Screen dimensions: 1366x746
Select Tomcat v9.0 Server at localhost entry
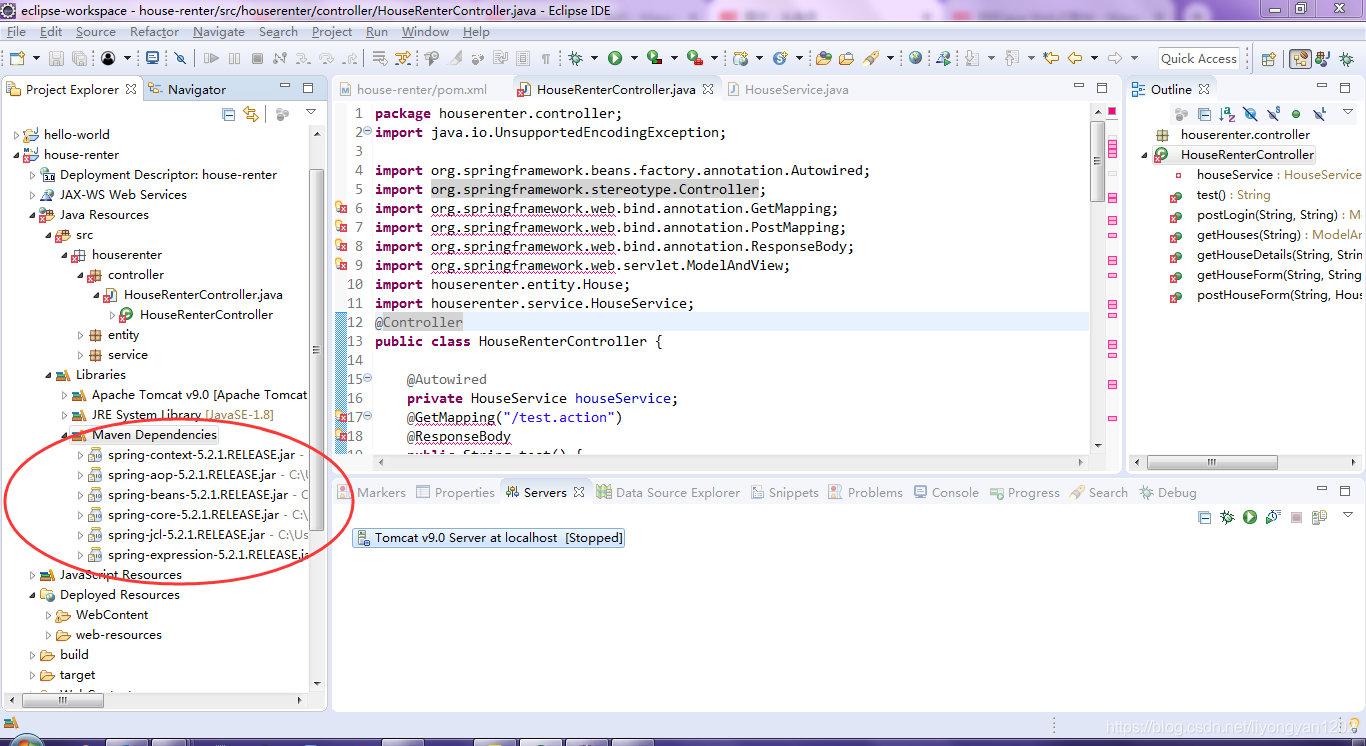[x=488, y=538]
